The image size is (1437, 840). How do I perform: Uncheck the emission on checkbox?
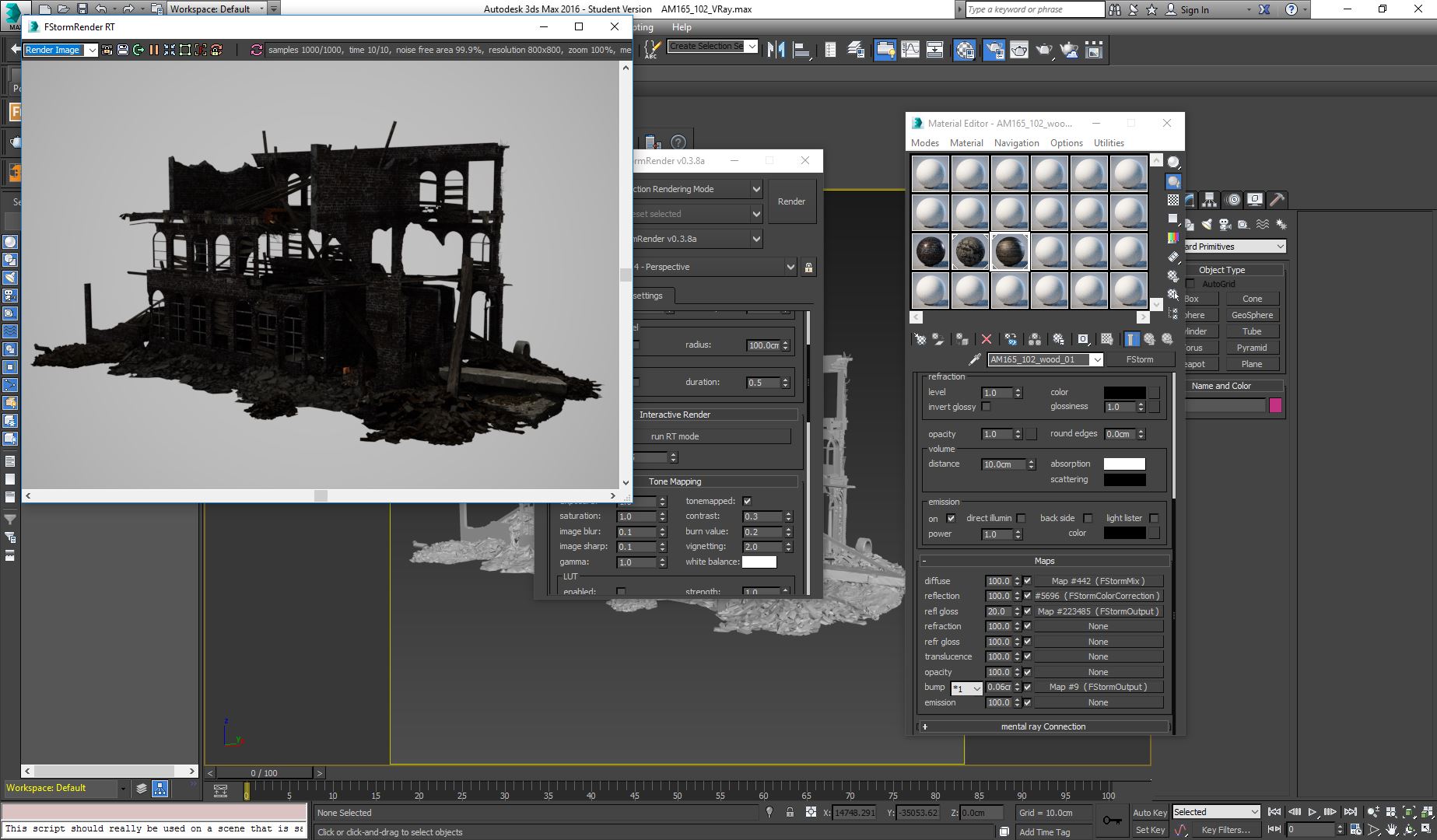(x=951, y=518)
